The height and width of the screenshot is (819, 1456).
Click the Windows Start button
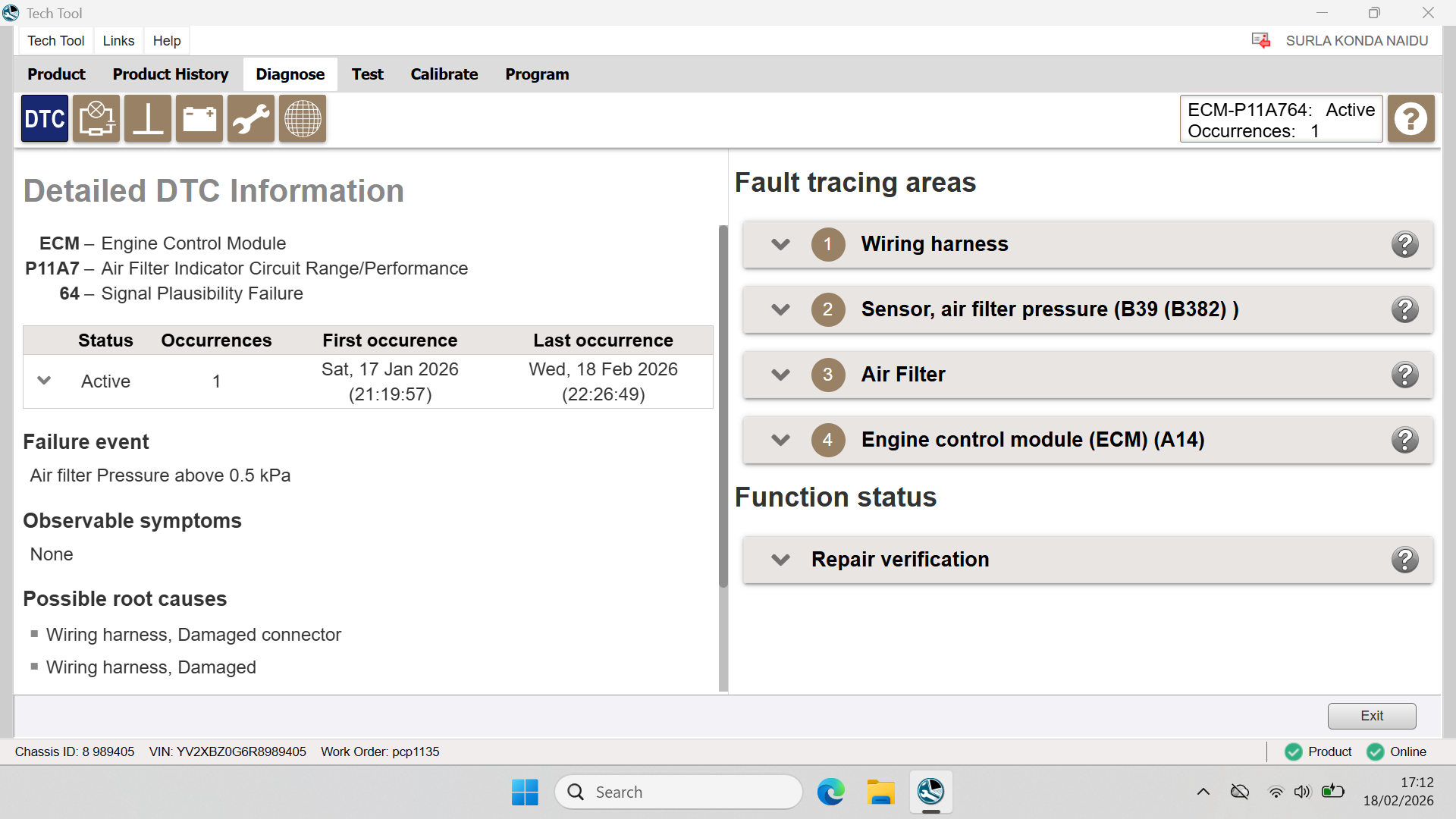click(x=525, y=792)
